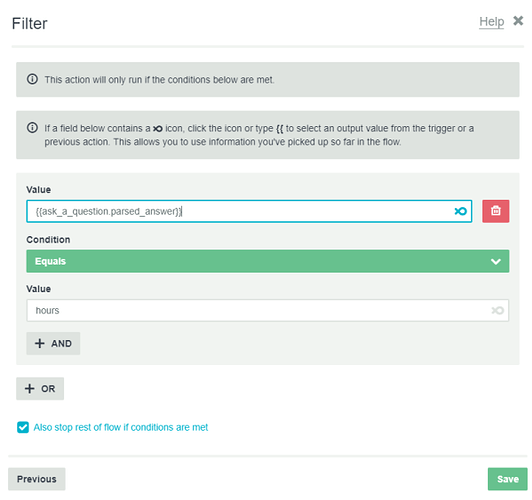Add an AND condition

tap(53, 343)
